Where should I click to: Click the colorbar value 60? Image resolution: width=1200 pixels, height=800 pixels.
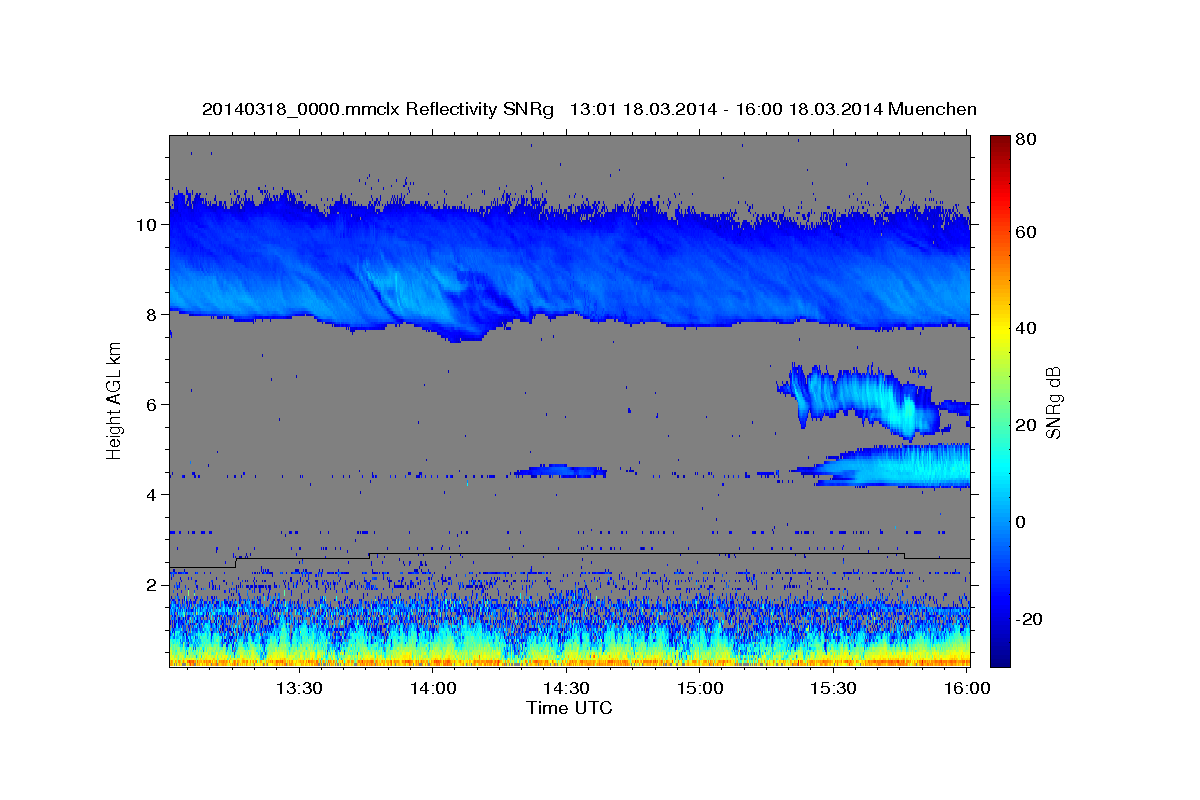click(x=1025, y=232)
